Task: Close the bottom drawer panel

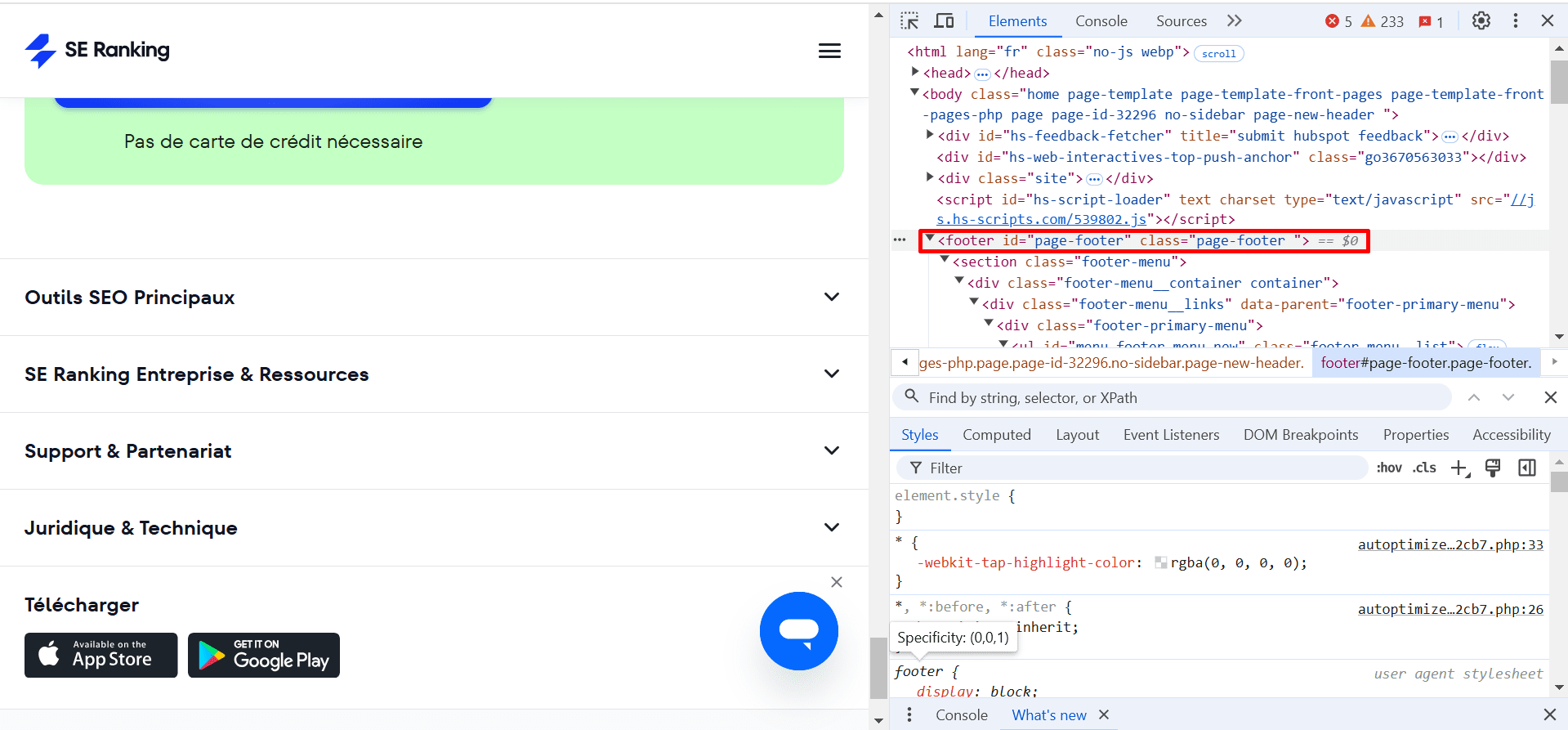Action: pos(1549,715)
